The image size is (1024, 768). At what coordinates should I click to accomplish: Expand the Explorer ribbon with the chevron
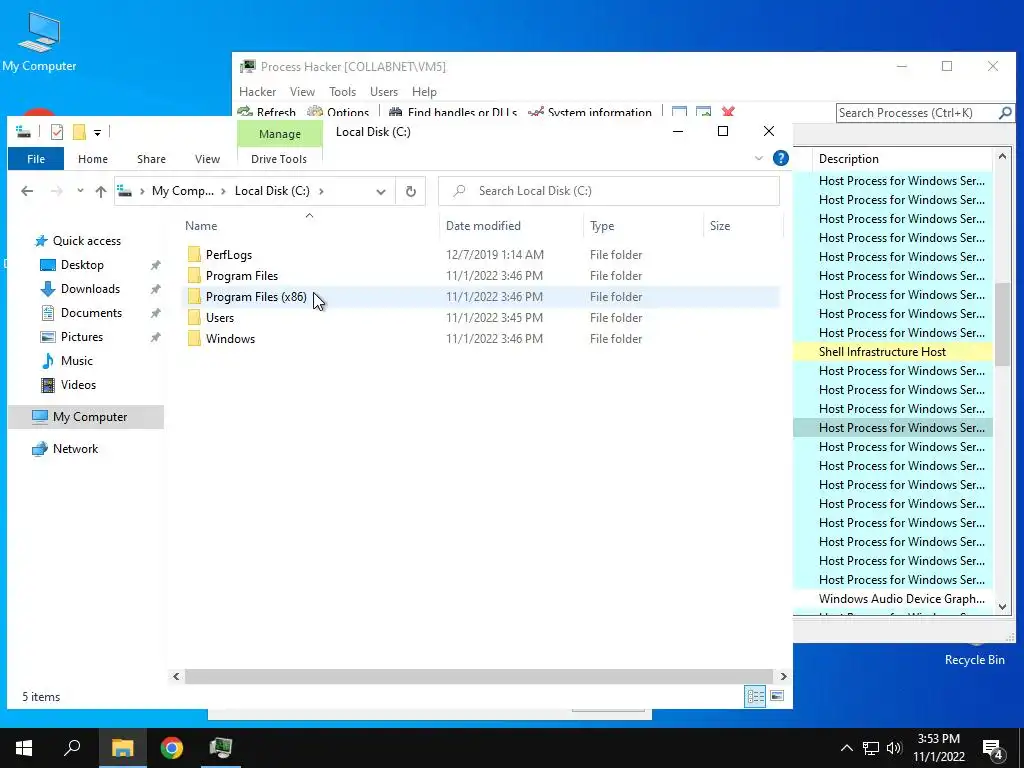coord(759,158)
